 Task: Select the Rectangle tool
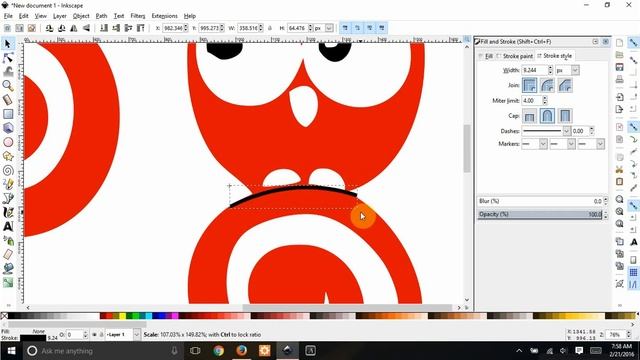(x=8, y=114)
